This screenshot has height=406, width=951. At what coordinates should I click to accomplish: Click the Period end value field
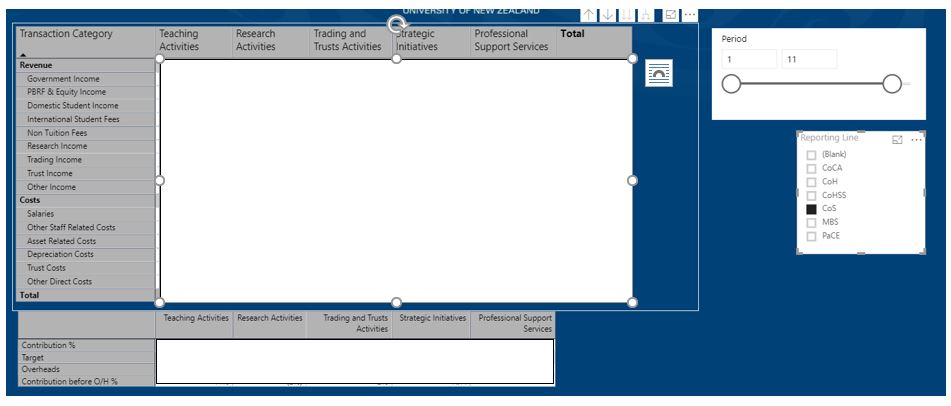click(810, 59)
